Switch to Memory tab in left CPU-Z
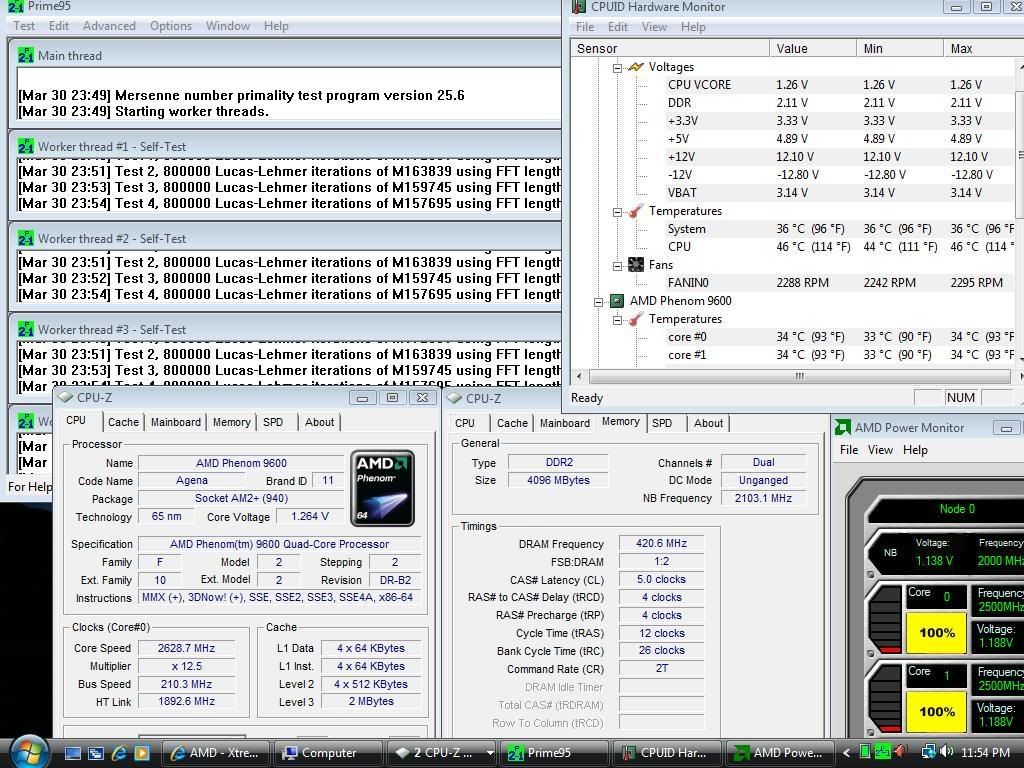Viewport: 1024px width, 768px height. [232, 423]
